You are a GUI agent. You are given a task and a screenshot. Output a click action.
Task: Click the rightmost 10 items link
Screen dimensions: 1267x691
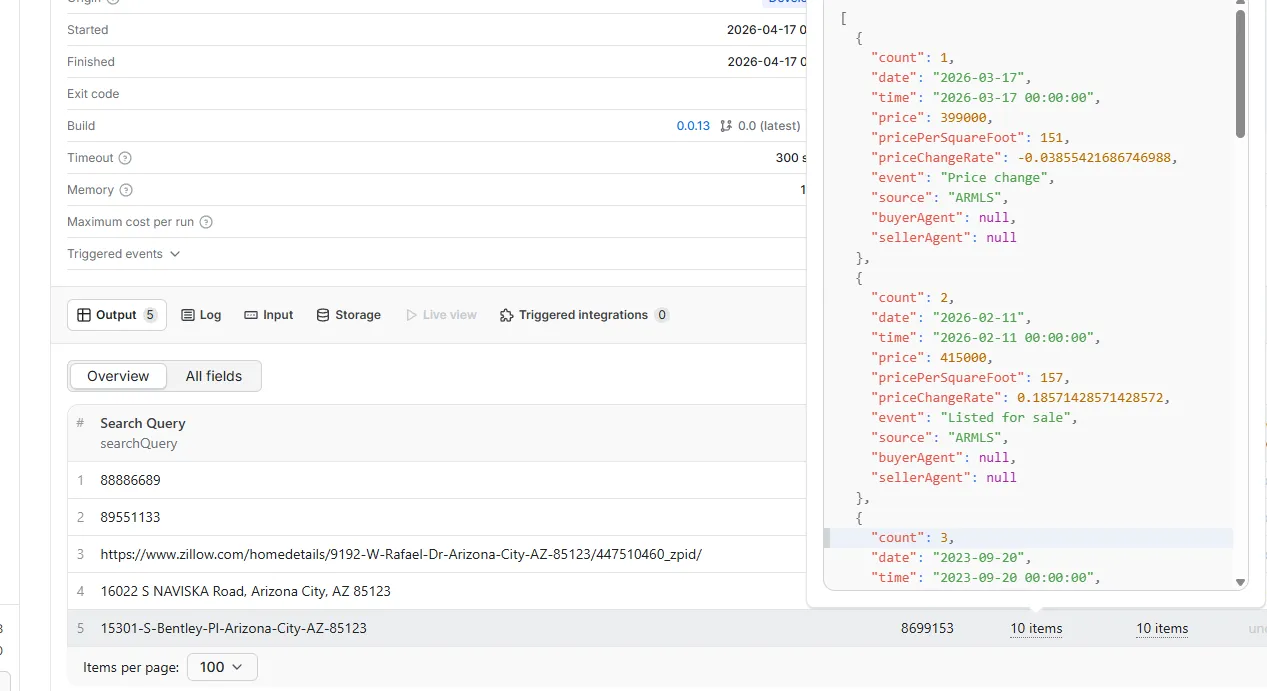[x=1162, y=629]
